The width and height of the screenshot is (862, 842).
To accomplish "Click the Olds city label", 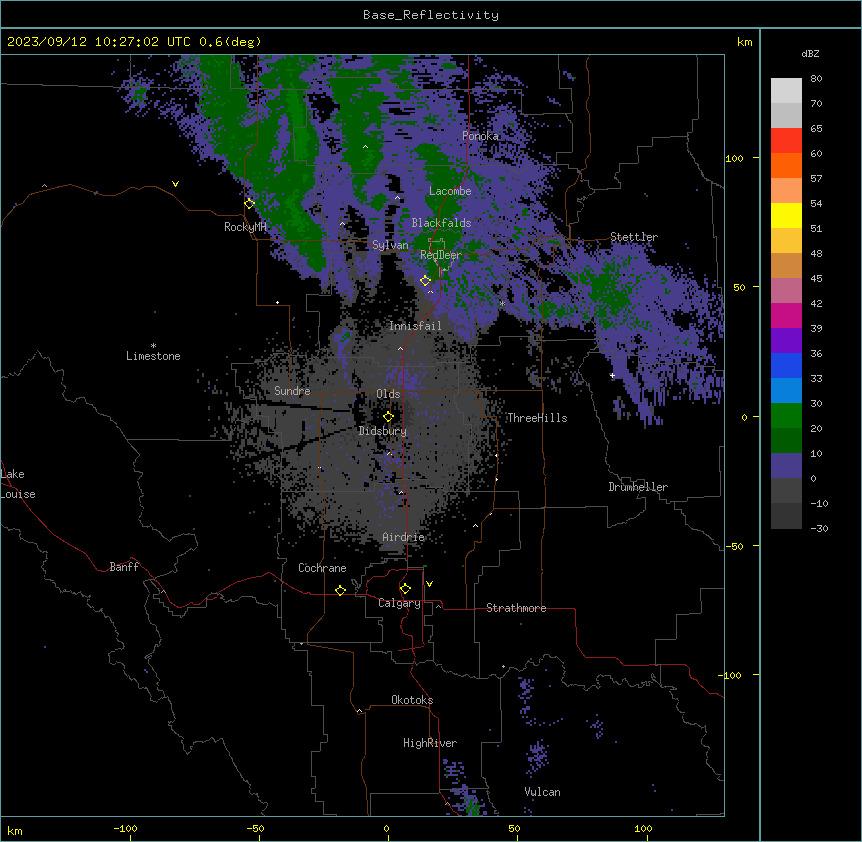I will pyautogui.click(x=388, y=394).
